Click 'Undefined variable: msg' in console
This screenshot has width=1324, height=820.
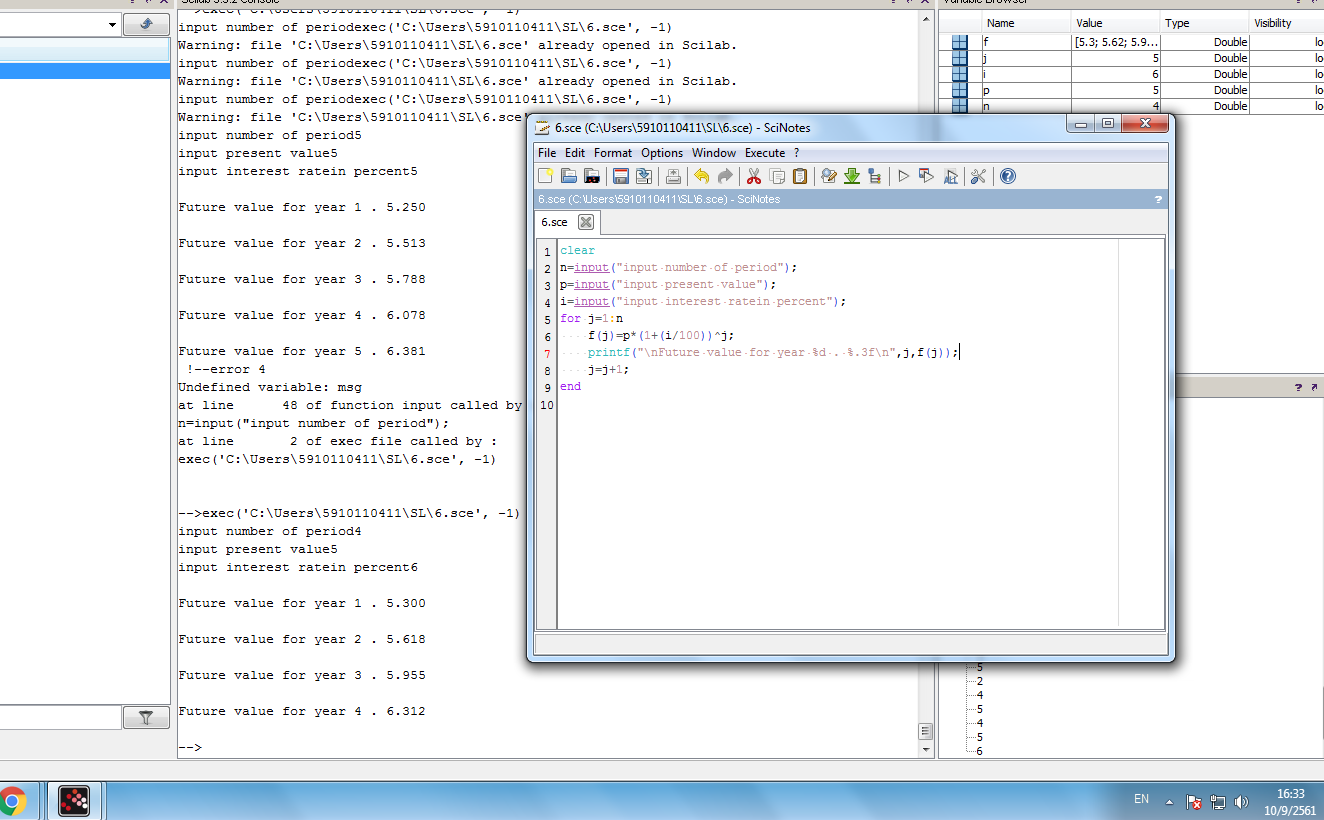(x=270, y=387)
